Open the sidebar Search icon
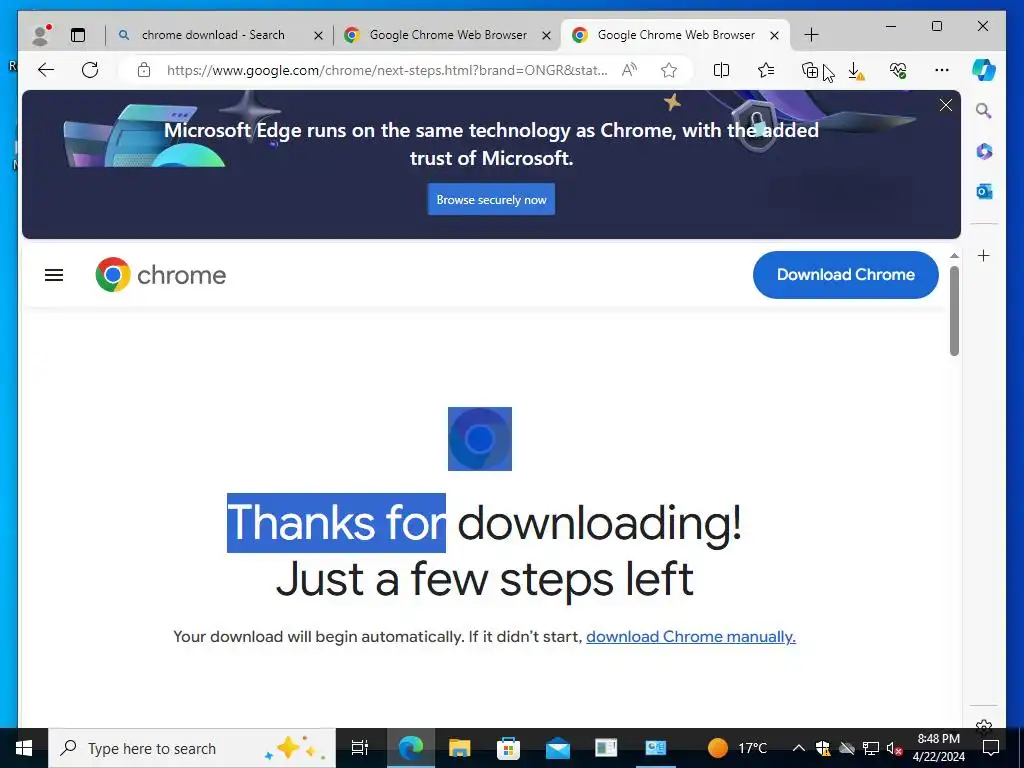1024x768 pixels. pos(984,111)
